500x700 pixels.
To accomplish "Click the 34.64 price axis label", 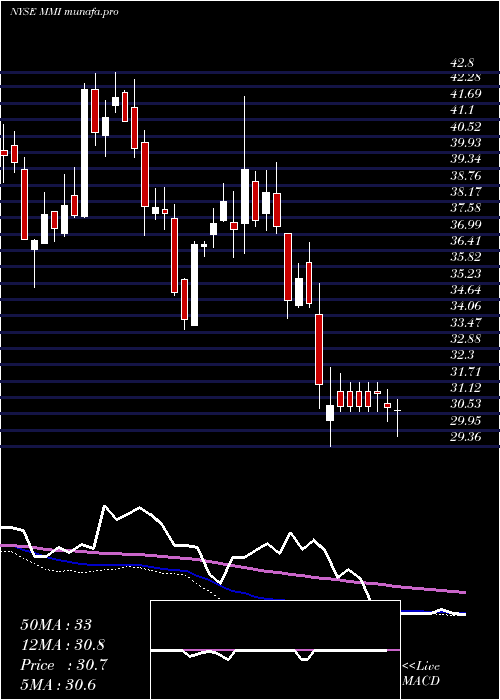I will tap(465, 290).
